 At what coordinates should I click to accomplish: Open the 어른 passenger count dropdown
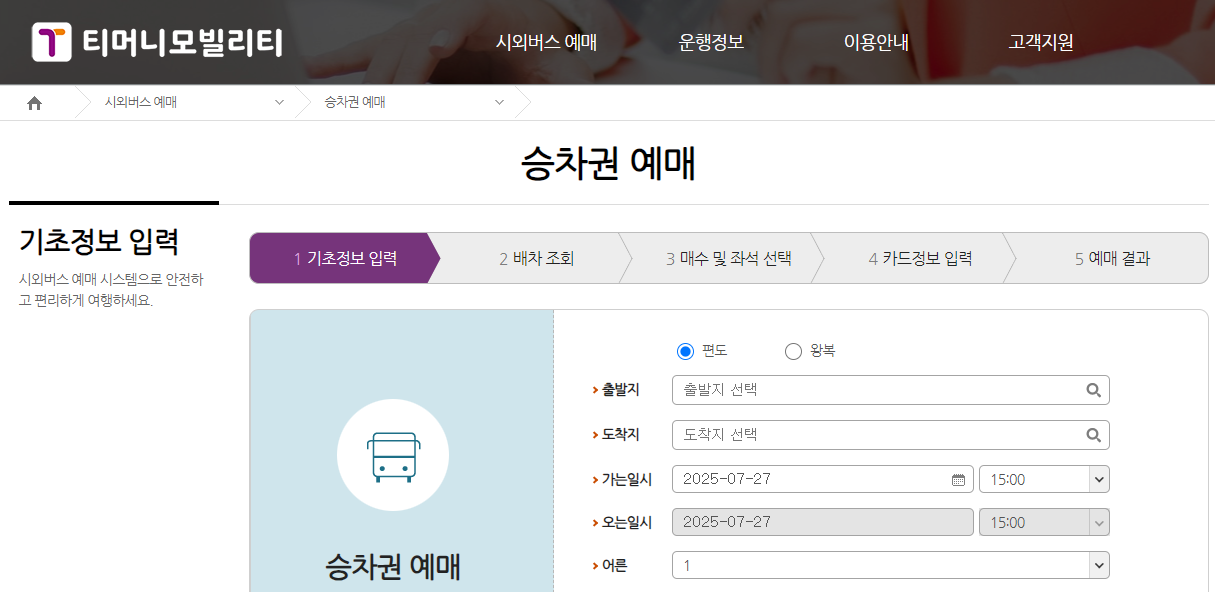tap(1097, 564)
